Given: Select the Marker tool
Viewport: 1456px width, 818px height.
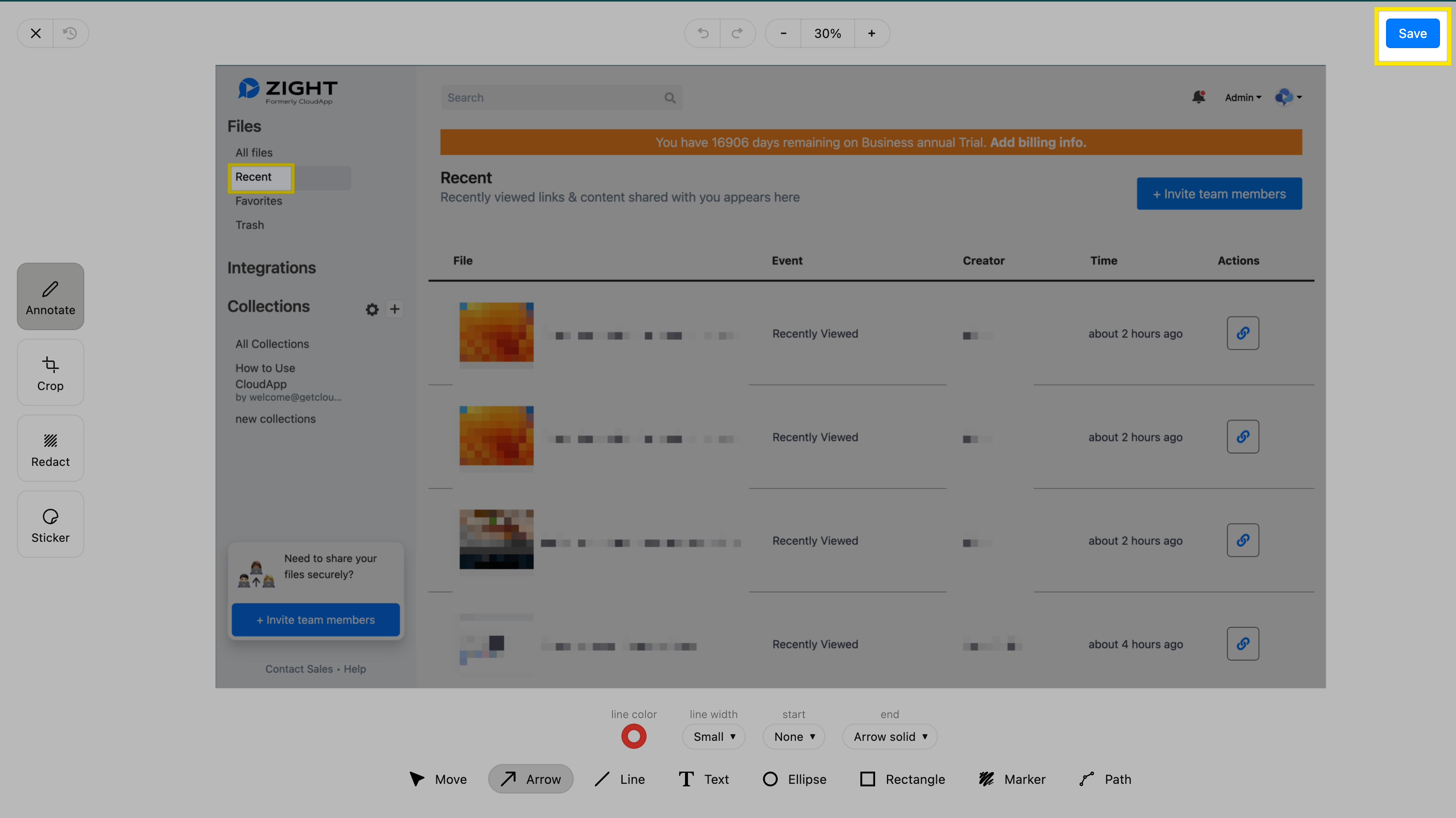Looking at the screenshot, I should click(1012, 779).
